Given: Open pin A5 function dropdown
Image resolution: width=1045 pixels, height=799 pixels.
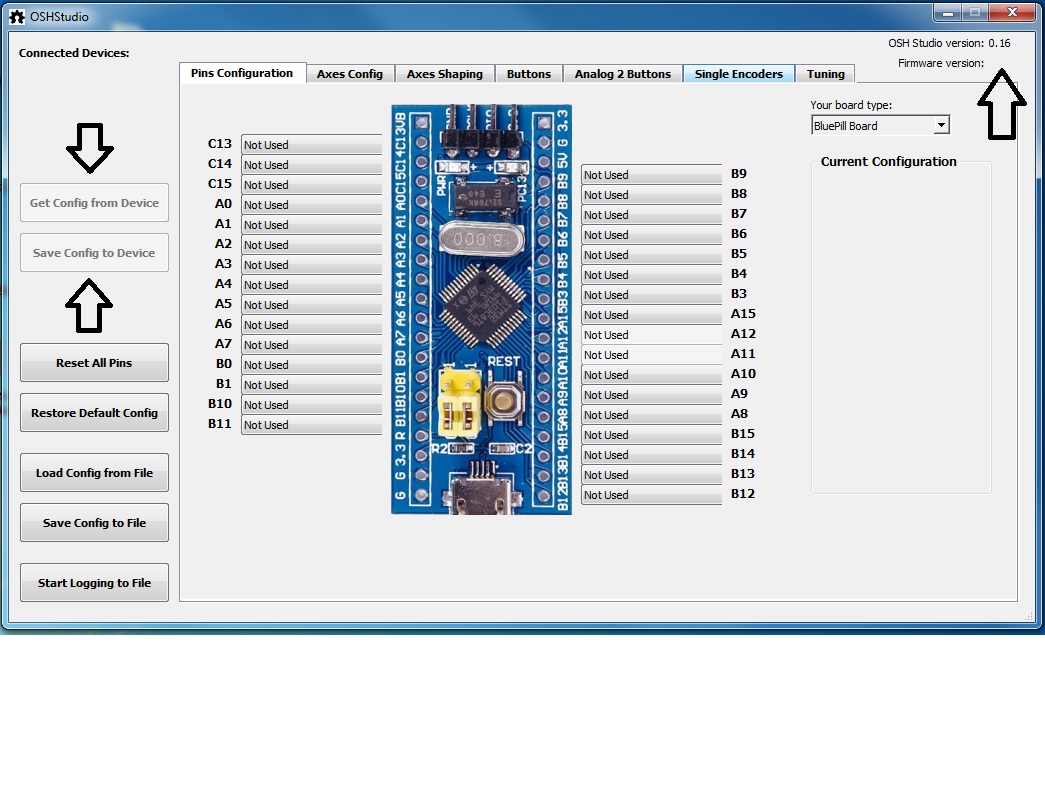Looking at the screenshot, I should [x=311, y=305].
